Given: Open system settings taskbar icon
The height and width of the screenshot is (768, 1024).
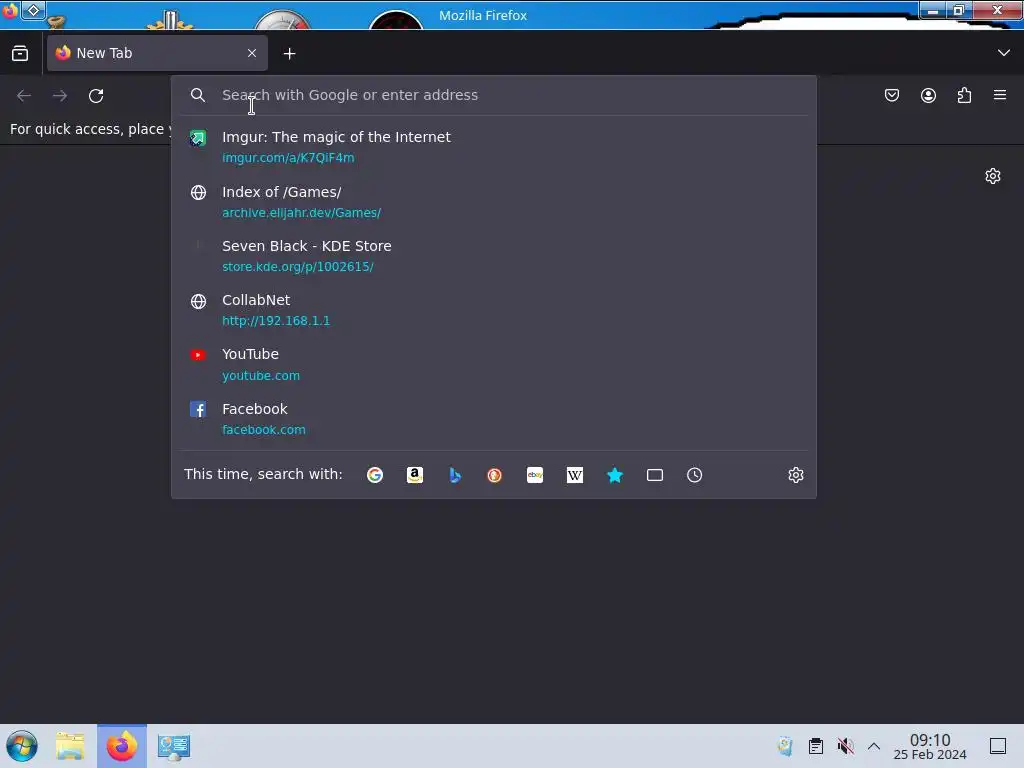Looking at the screenshot, I should click(x=174, y=746).
